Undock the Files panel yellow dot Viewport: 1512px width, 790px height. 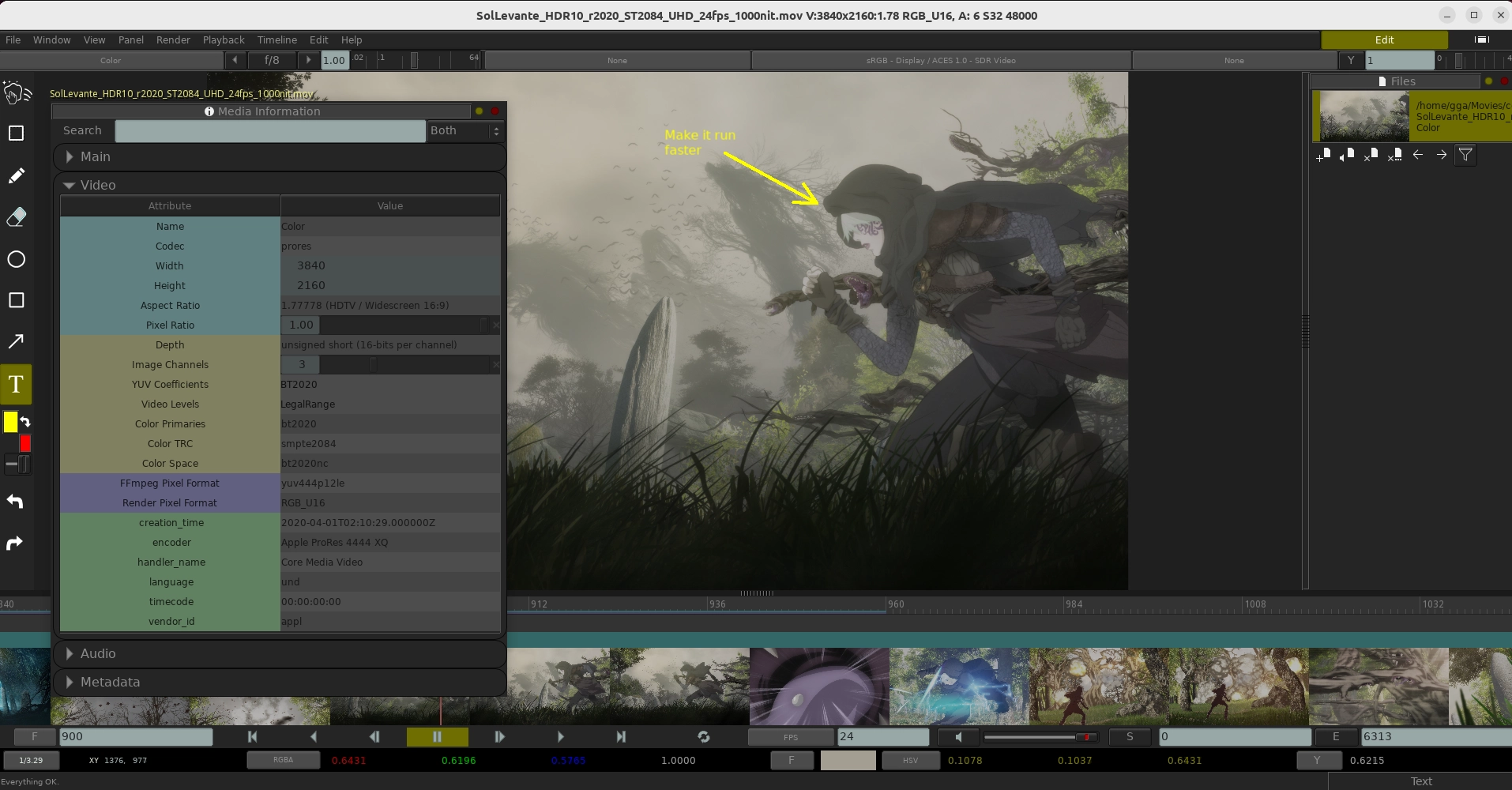[x=1488, y=81]
